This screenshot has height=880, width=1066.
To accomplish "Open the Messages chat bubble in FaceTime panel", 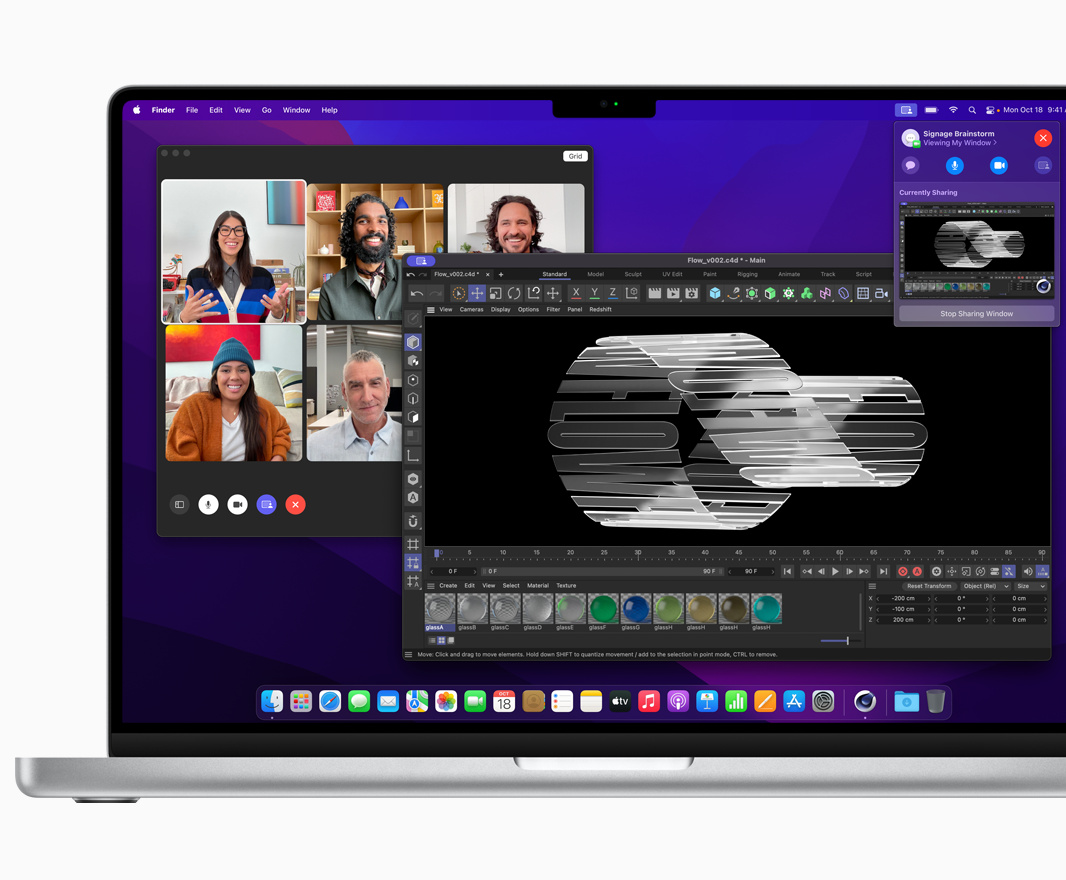I will 910,166.
